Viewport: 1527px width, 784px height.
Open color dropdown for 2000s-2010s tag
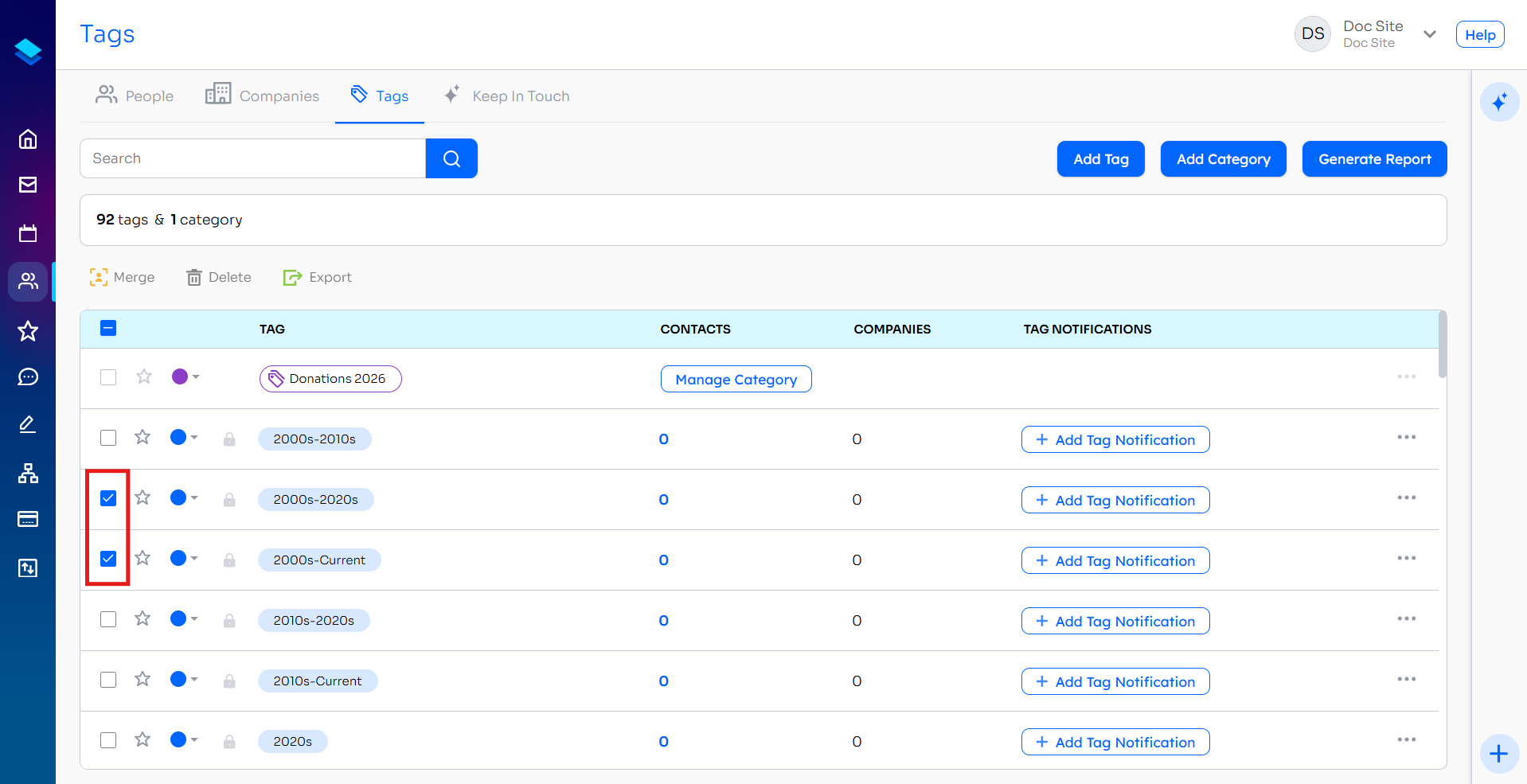point(185,437)
